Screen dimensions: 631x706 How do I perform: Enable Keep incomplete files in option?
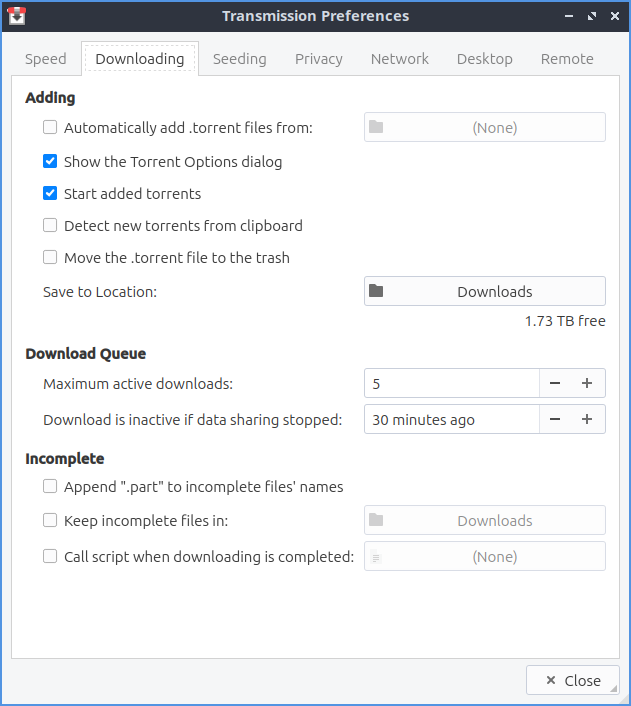click(x=50, y=521)
